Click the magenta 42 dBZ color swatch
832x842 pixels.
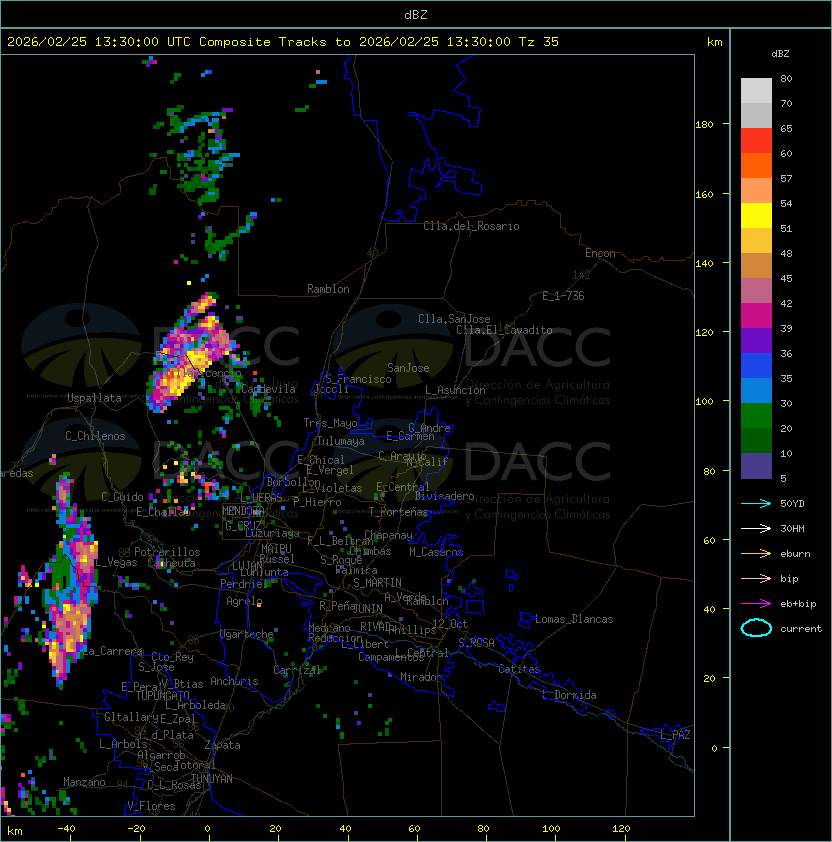tap(756, 316)
